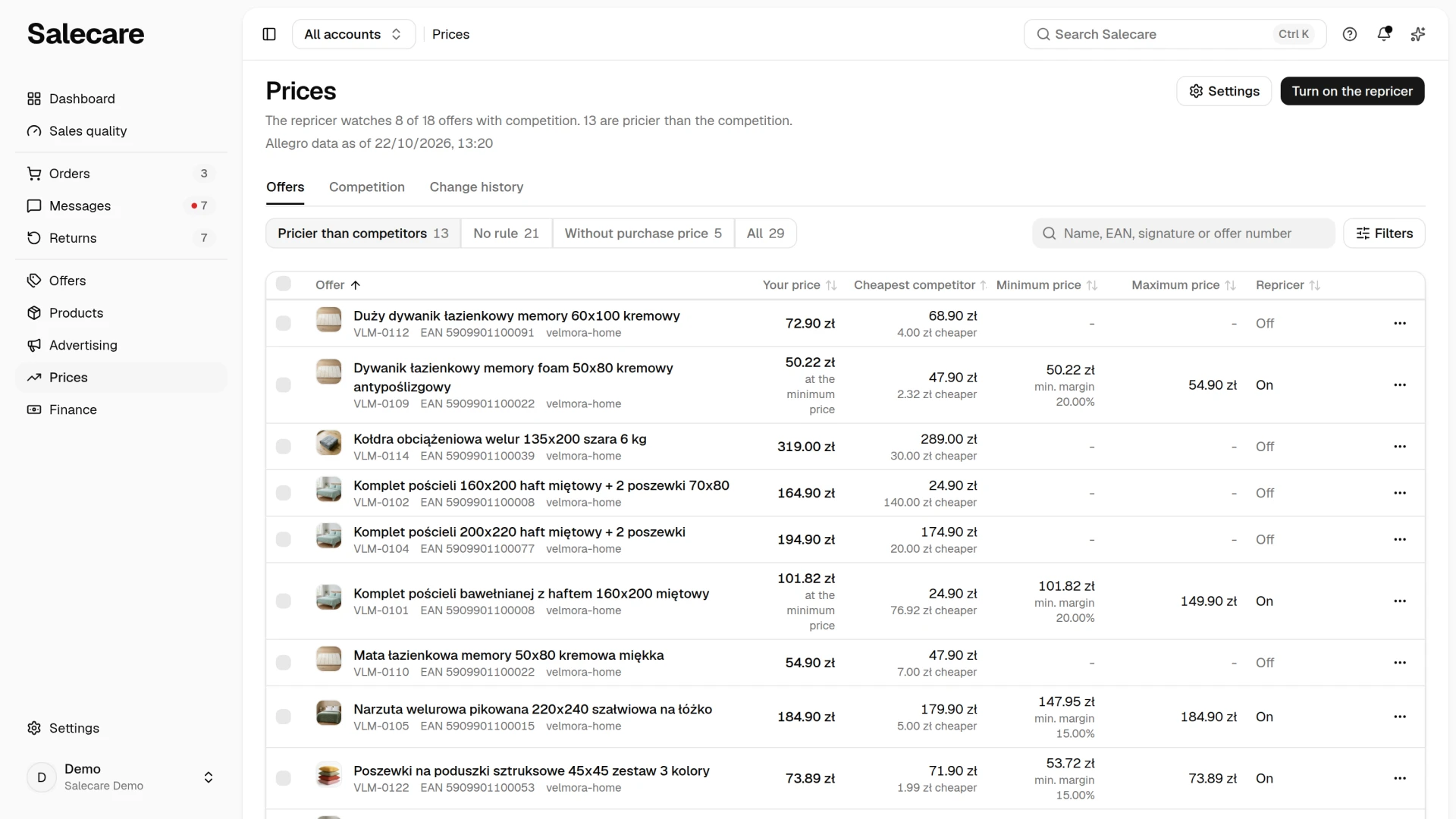Image resolution: width=1456 pixels, height=819 pixels.
Task: Open row menu for Kołdra obciążeniowa welur
Action: 1400,447
